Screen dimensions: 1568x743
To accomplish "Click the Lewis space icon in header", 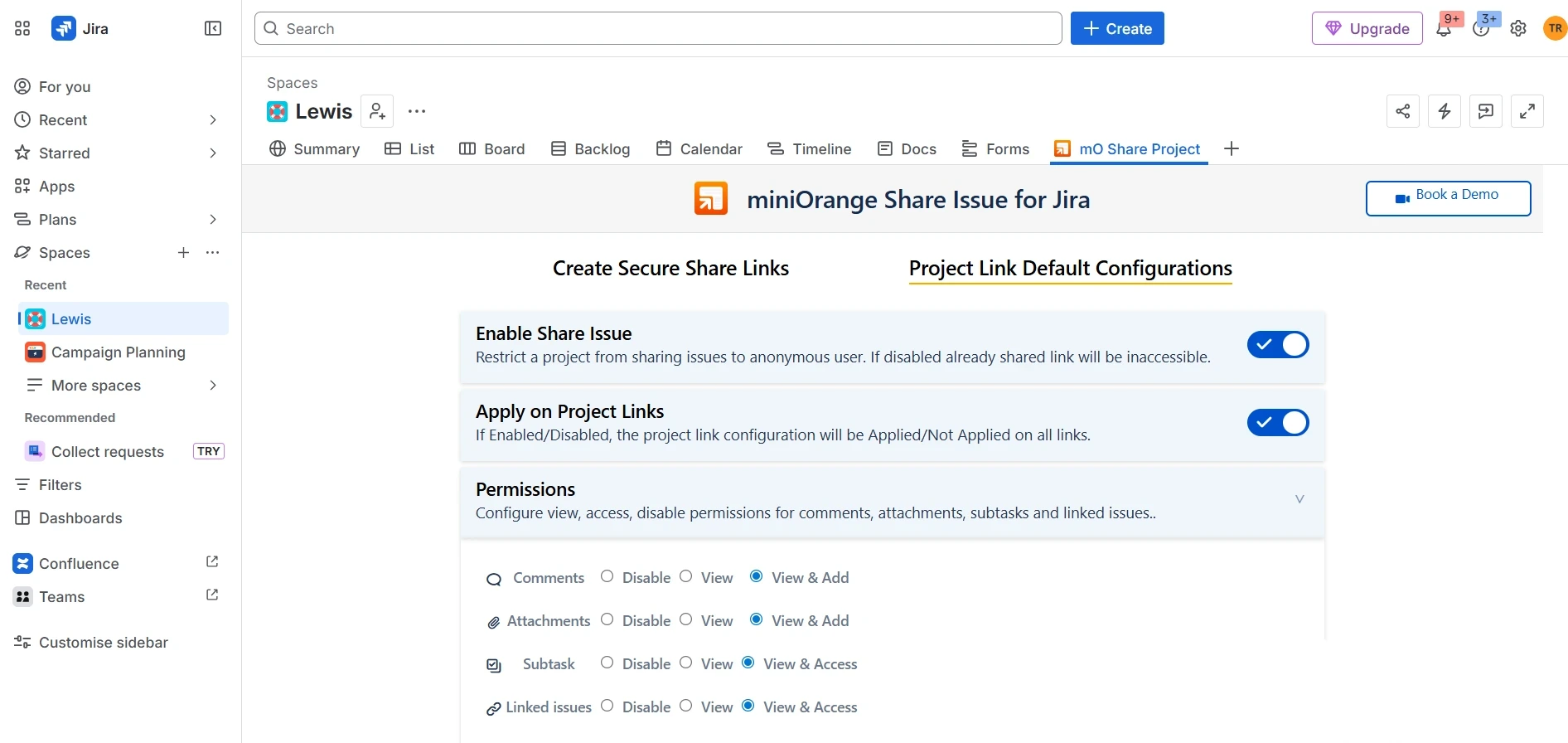I will click(277, 111).
